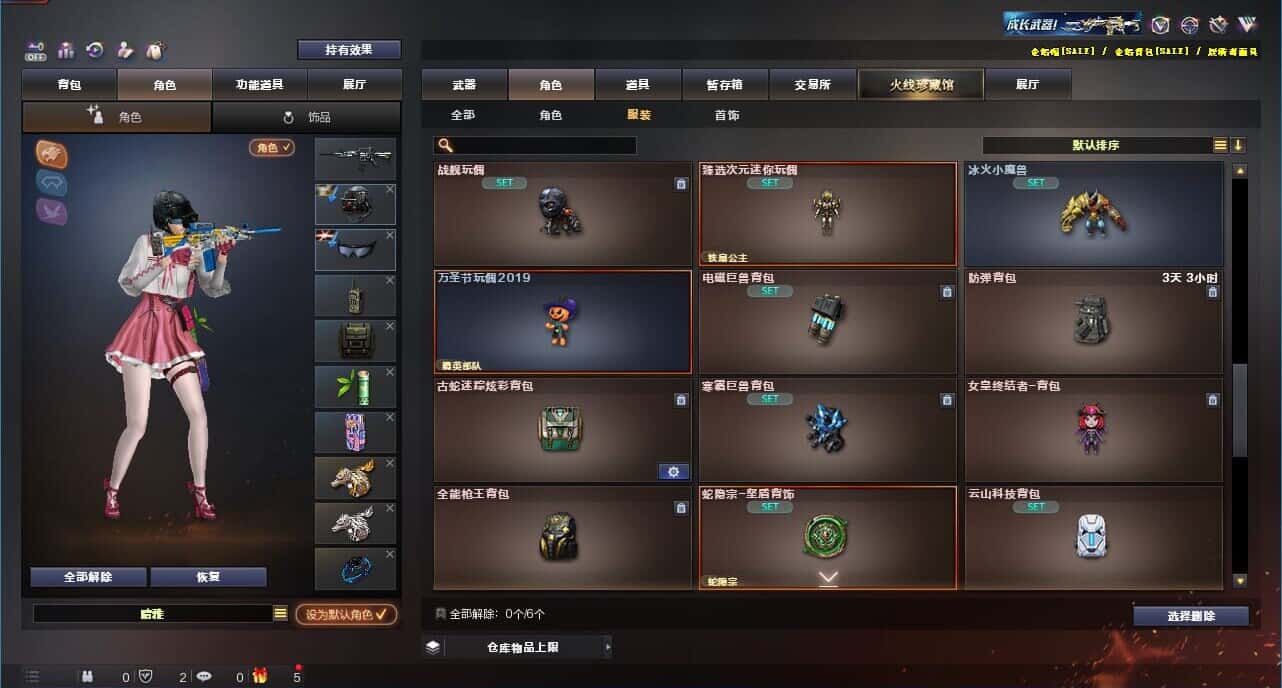Toggle the key OFF switch icon
The height and width of the screenshot is (688, 1282).
pyautogui.click(x=36, y=50)
